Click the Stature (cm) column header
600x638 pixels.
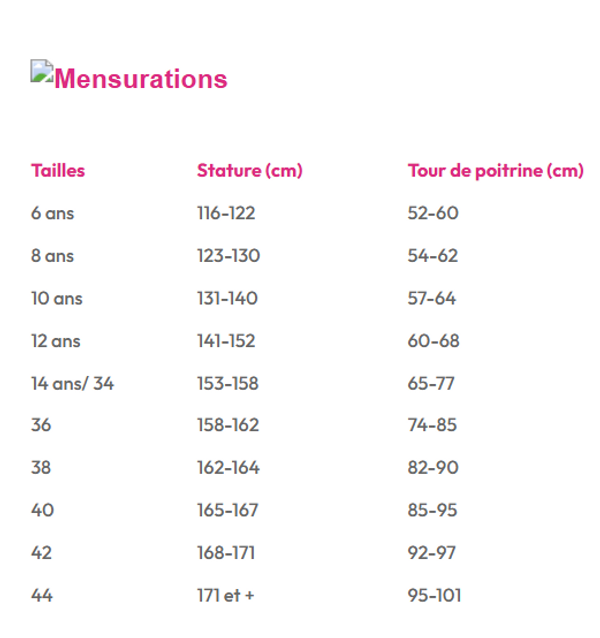tap(249, 170)
